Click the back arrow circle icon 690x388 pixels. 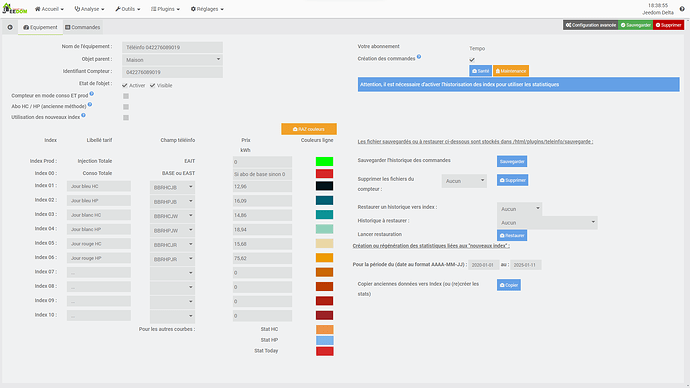tap(10, 27)
